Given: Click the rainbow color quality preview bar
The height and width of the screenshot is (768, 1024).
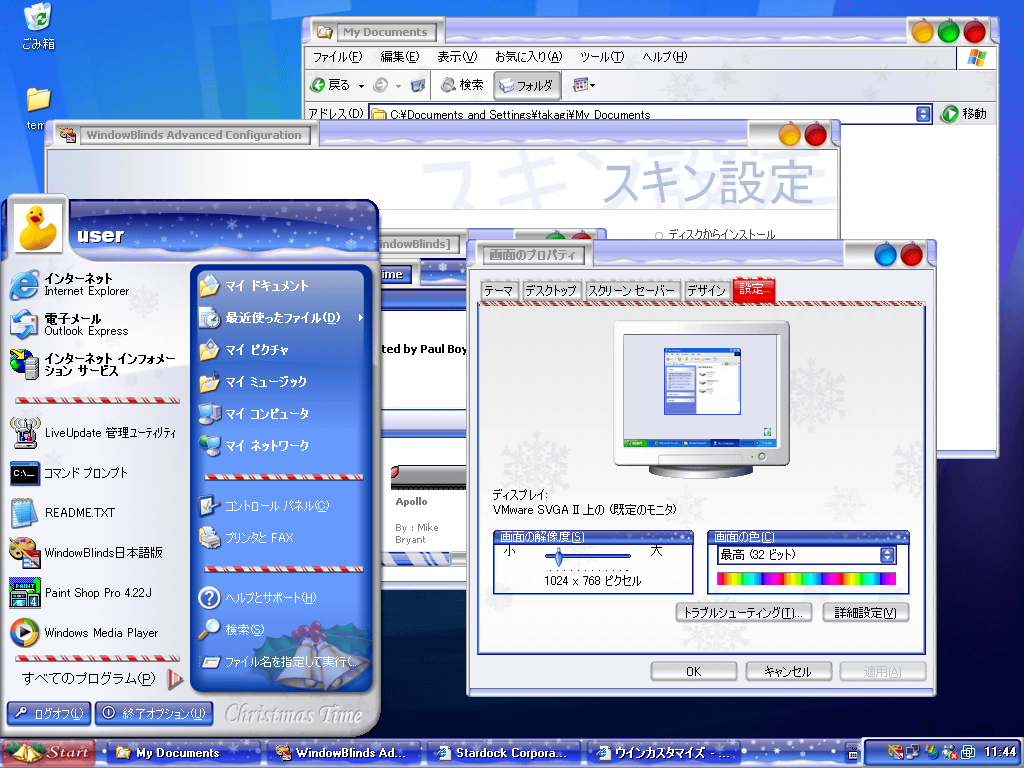Looking at the screenshot, I should [806, 579].
